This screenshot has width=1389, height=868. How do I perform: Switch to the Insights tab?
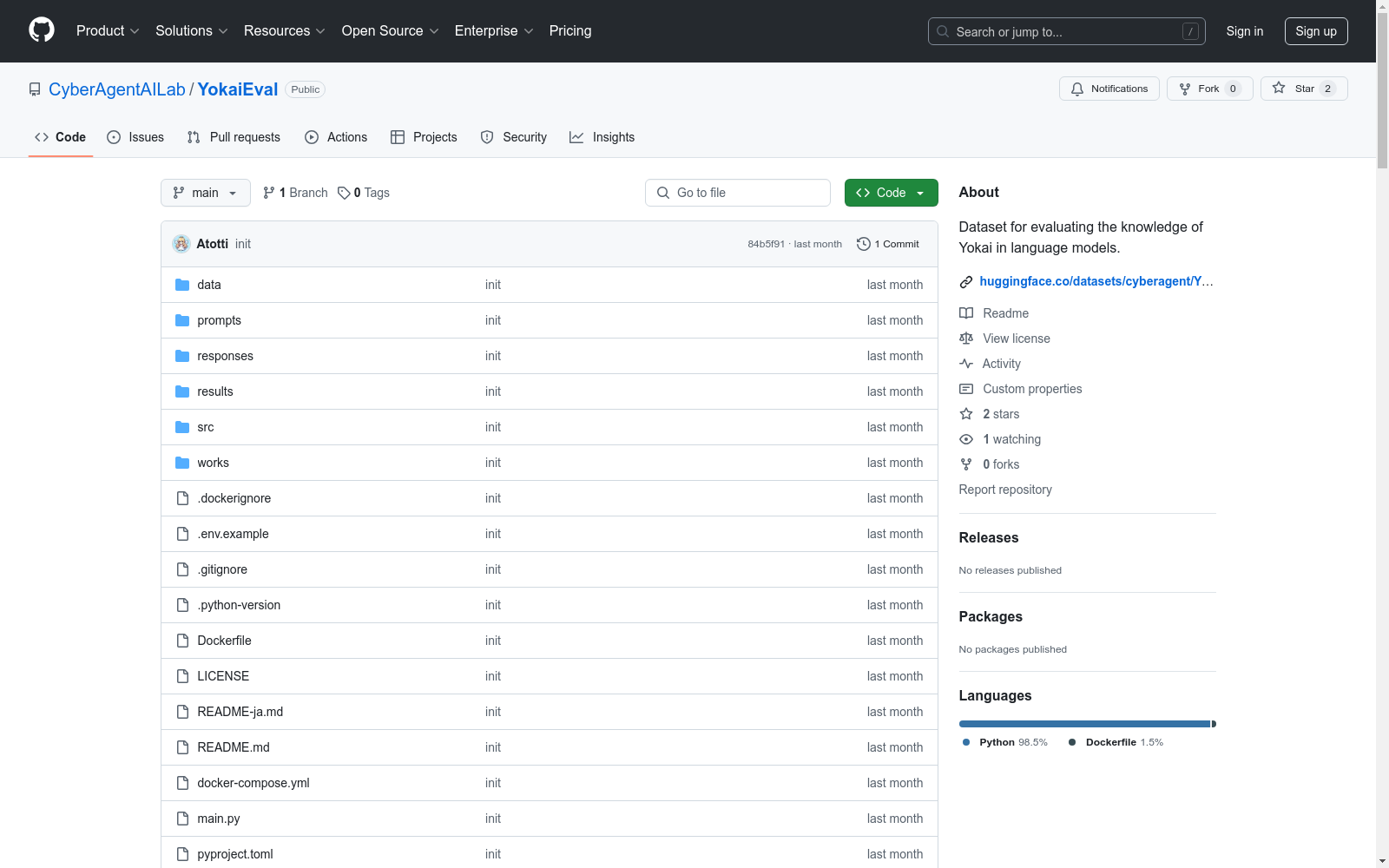pyautogui.click(x=602, y=137)
